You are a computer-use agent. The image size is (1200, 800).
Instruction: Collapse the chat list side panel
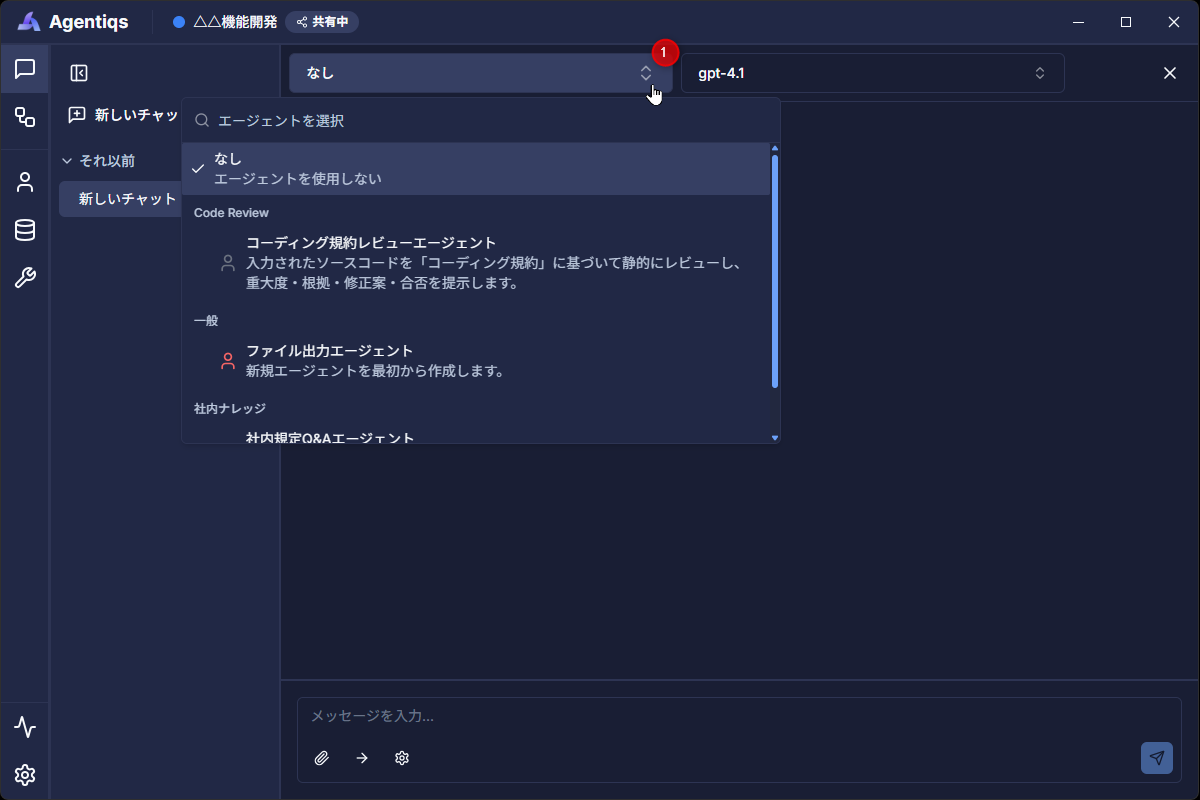(x=79, y=73)
